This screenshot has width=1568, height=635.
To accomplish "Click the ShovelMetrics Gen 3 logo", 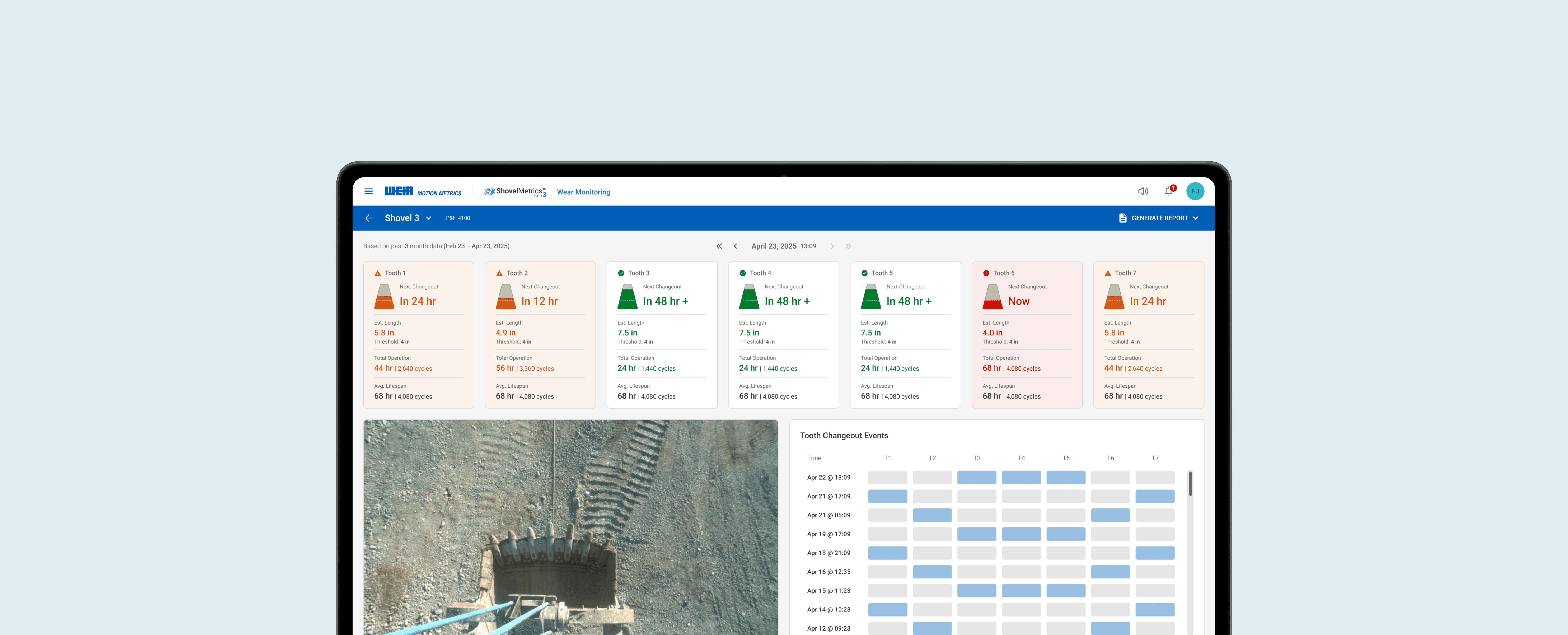I will coord(515,192).
